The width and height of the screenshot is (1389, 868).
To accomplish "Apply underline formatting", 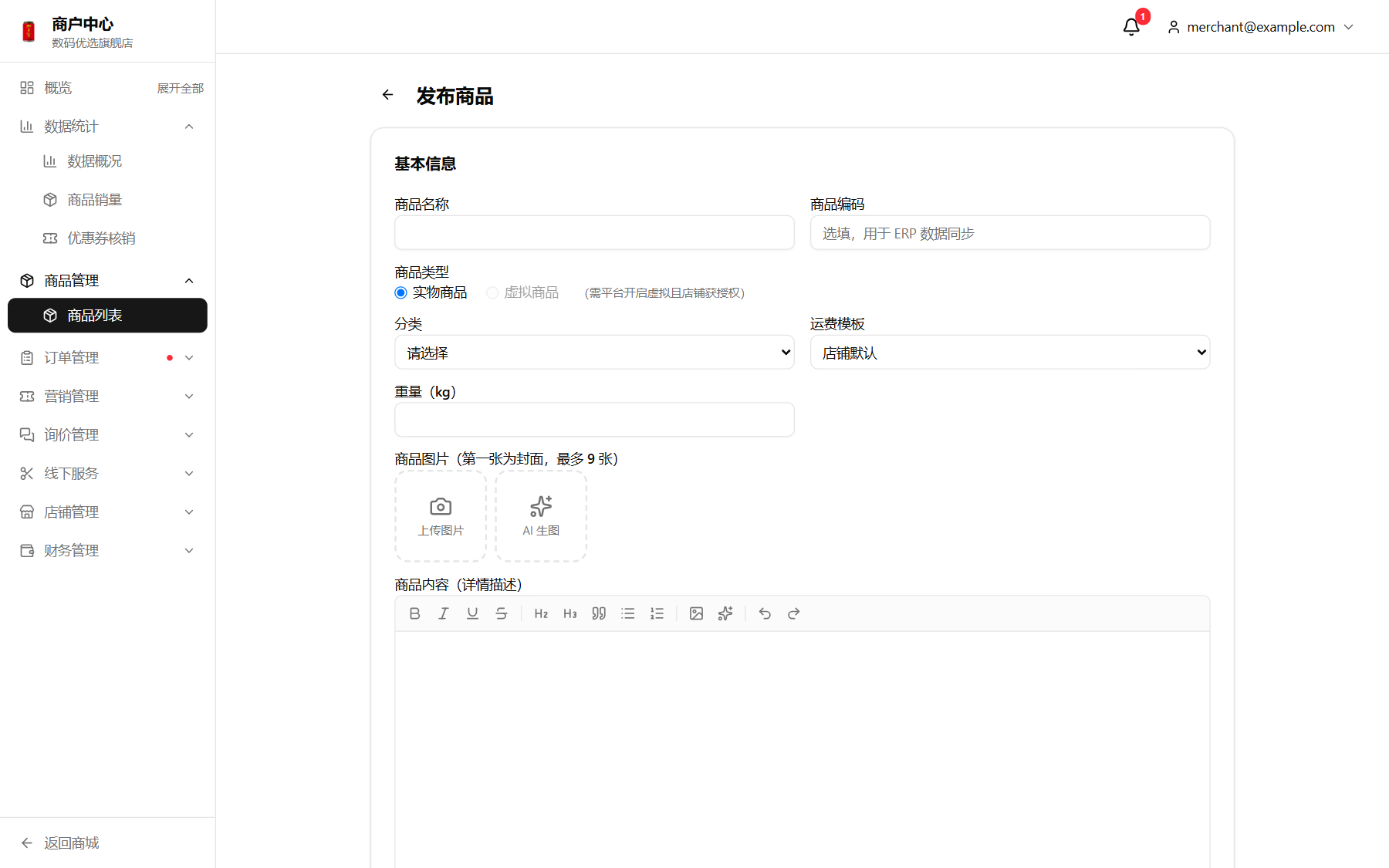I will click(472, 613).
